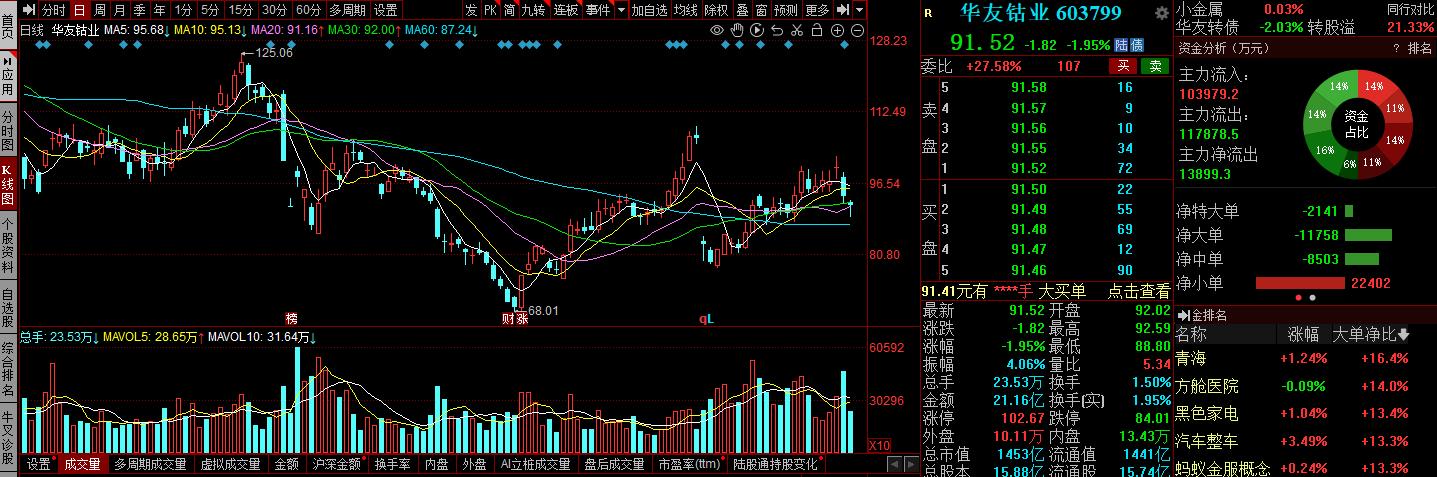Open the 预测 forecast tool
1437x477 pixels.
click(787, 10)
